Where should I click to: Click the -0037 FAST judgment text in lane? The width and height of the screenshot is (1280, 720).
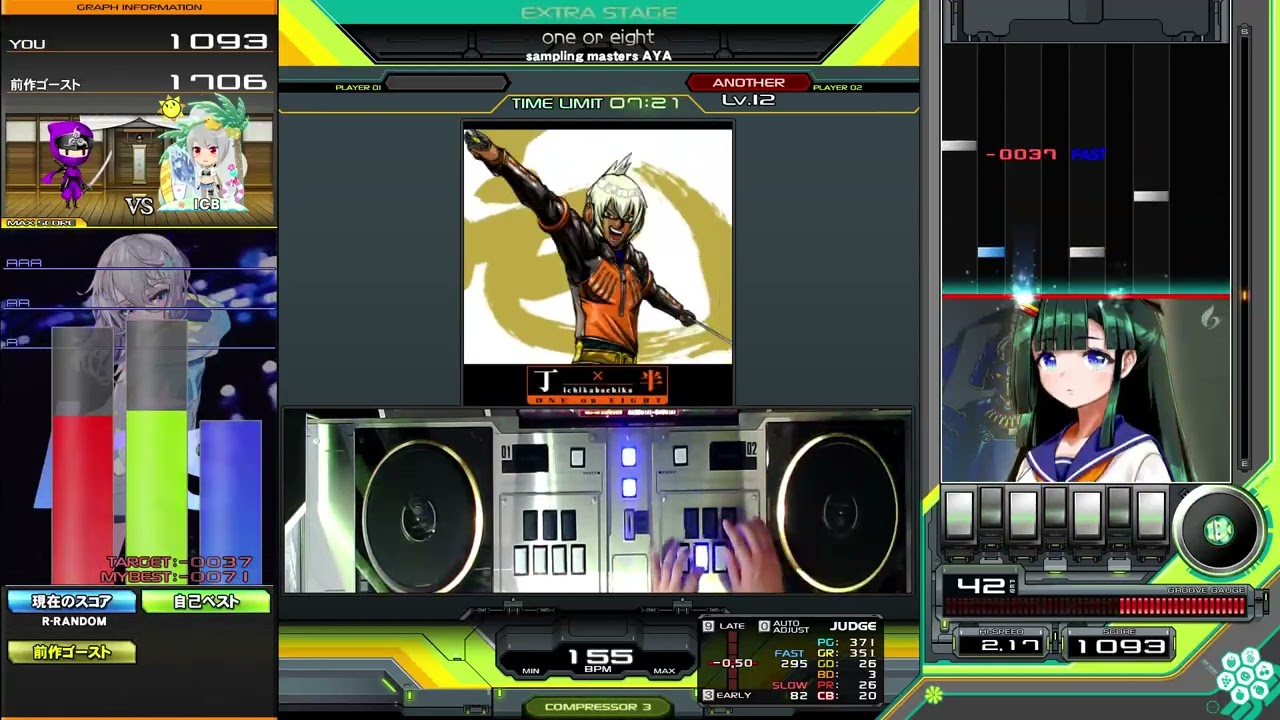(1046, 154)
